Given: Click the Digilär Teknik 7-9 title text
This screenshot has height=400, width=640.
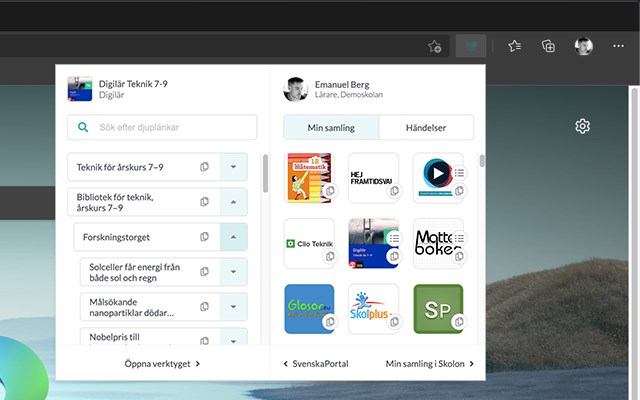Looking at the screenshot, I should point(133,84).
